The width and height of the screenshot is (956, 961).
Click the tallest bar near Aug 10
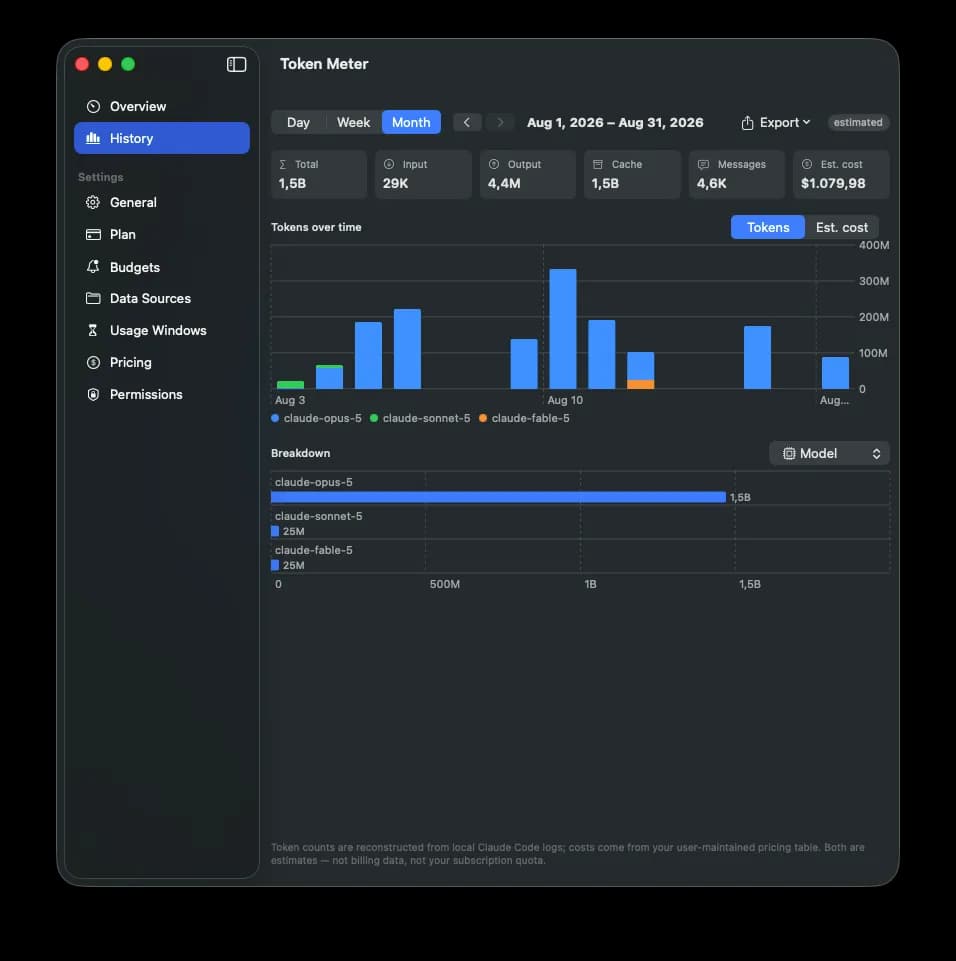[563, 329]
